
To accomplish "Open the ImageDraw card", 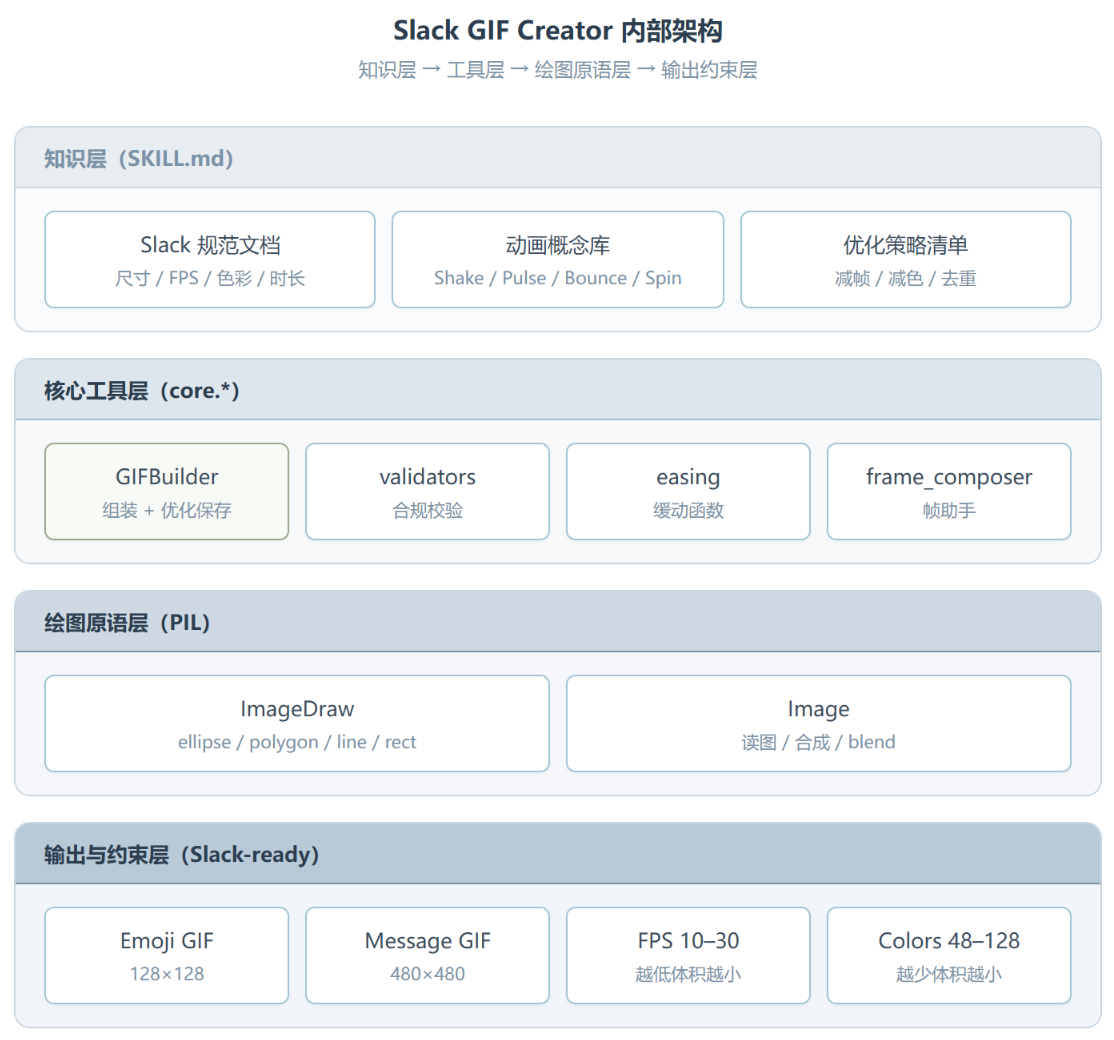I will (x=297, y=723).
